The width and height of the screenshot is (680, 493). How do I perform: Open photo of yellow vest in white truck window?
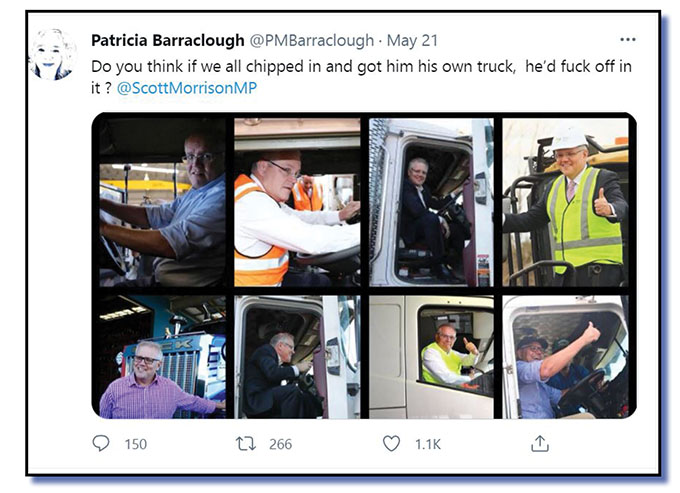[x=431, y=357]
